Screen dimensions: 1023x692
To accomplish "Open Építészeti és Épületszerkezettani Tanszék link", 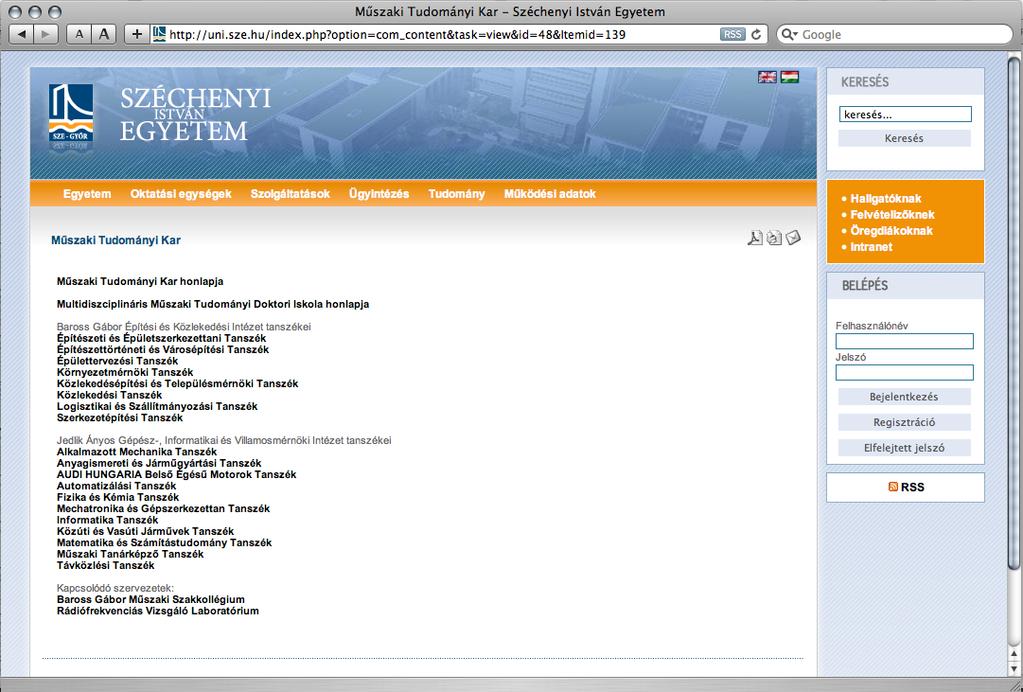I will [x=161, y=338].
